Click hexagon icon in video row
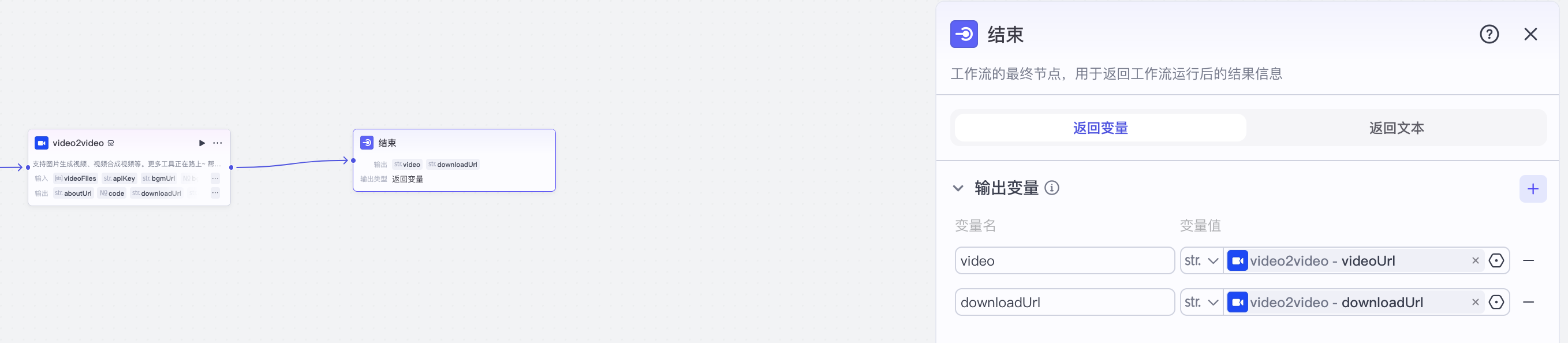The width and height of the screenshot is (1568, 343). (x=1496, y=261)
